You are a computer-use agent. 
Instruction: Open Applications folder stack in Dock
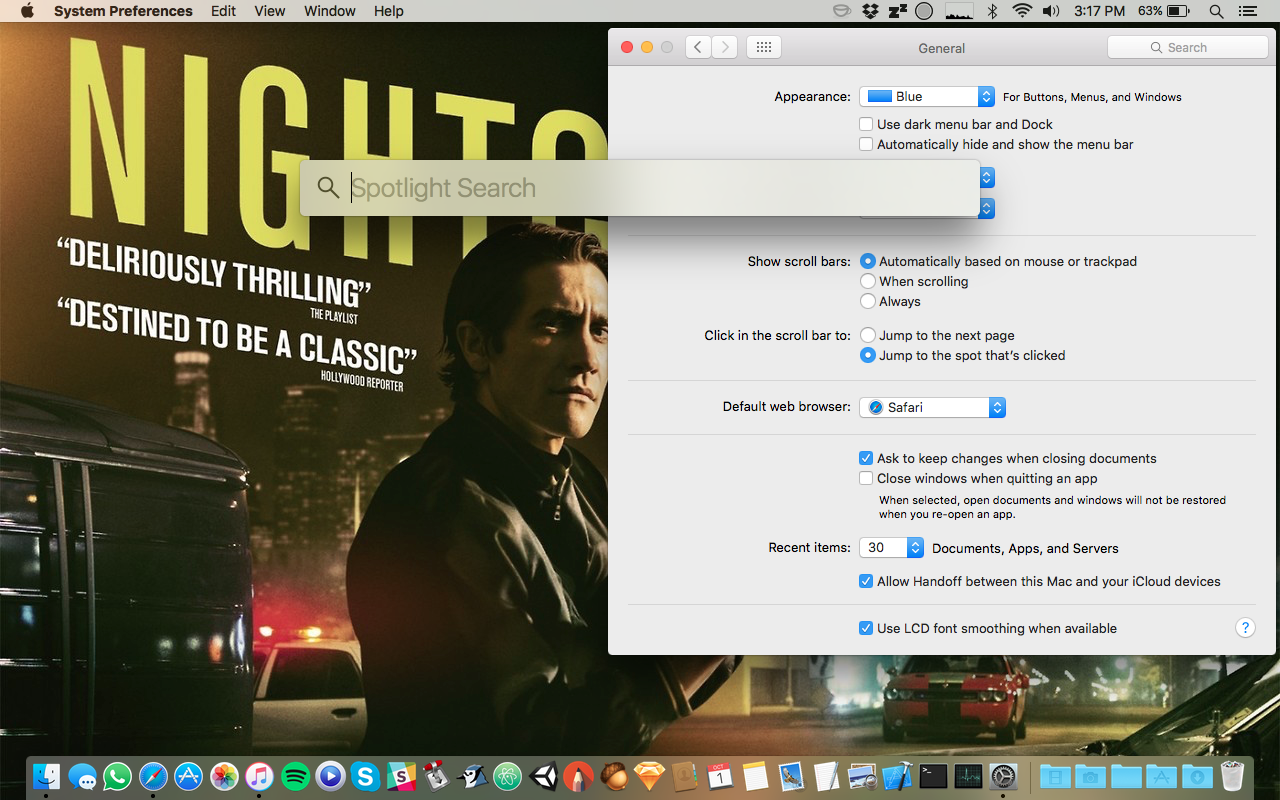[x=1160, y=776]
